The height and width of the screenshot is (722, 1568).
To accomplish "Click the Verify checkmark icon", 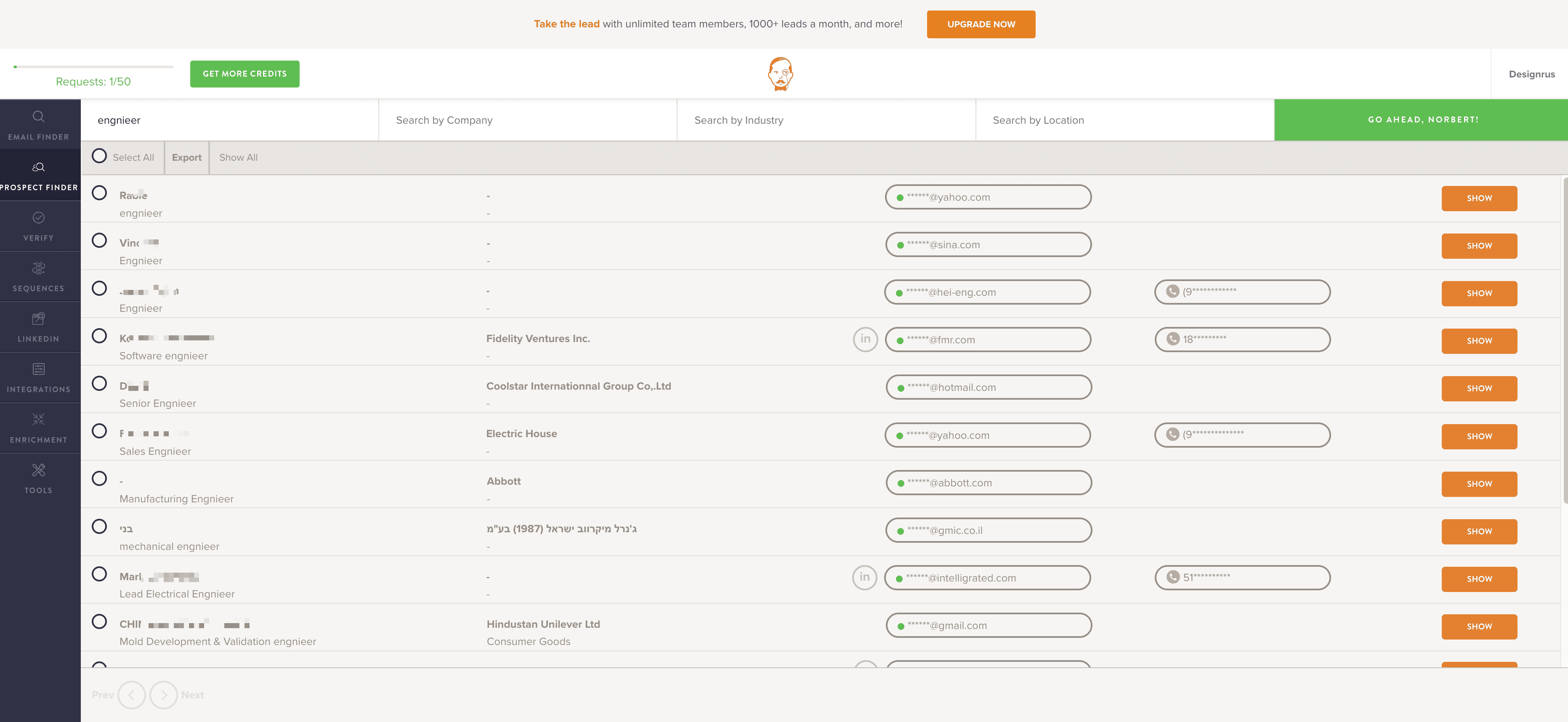I will click(x=38, y=218).
